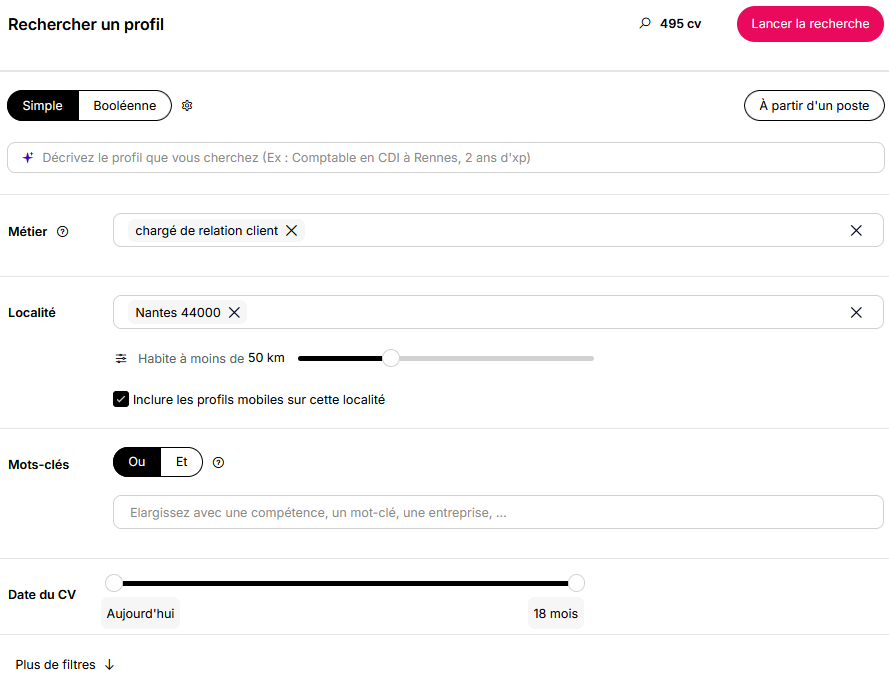The image size is (889, 681).
Task: Click 'Lancer la recherche' button
Action: point(810,24)
